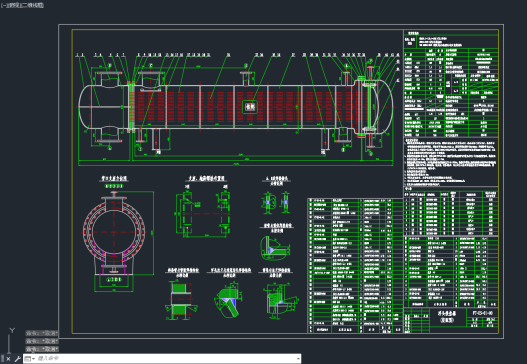The height and width of the screenshot is (364, 527).
Task: Select the circular end-view section drawing
Action: 114,232
